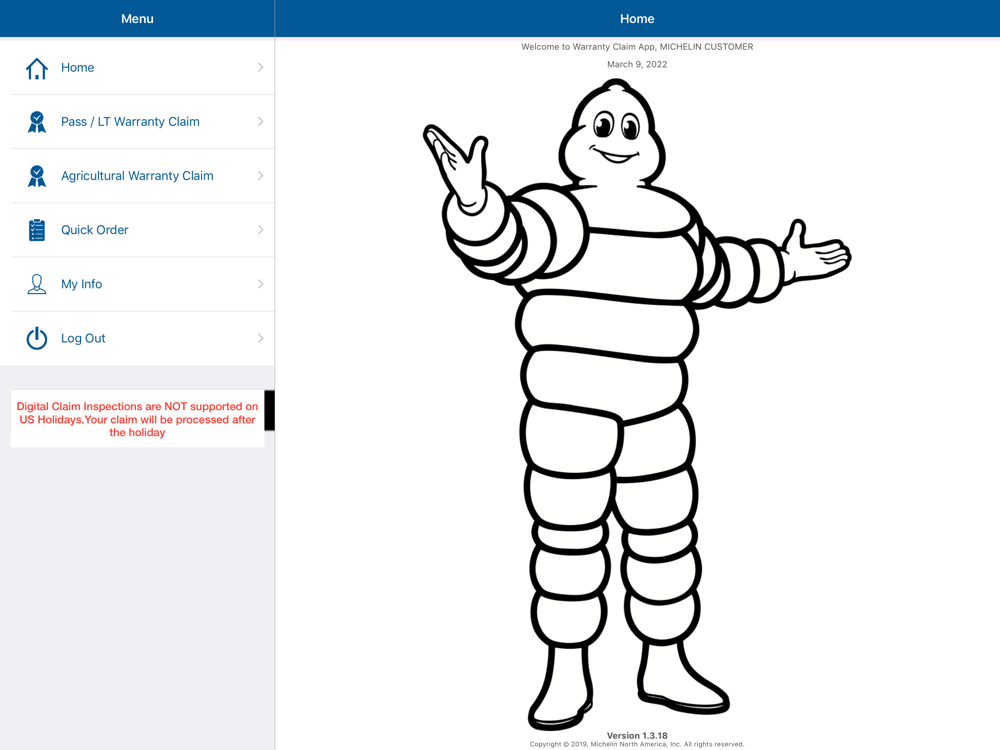Click the Home house icon
Image resolution: width=1000 pixels, height=750 pixels.
36,68
